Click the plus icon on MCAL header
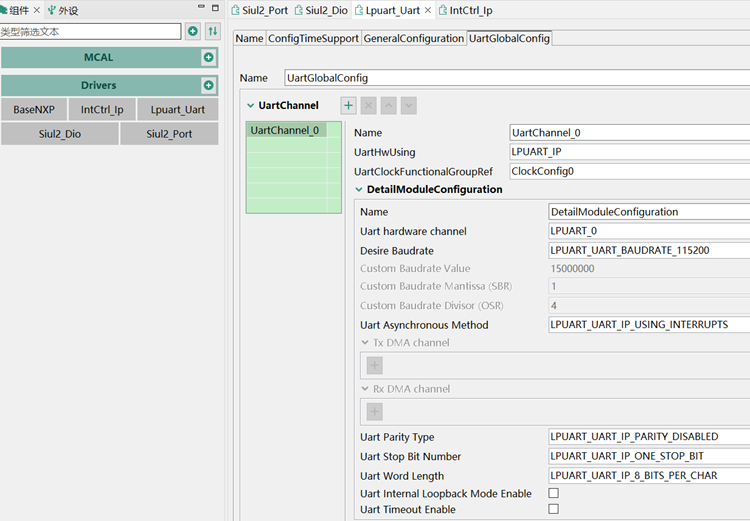The image size is (750, 521). click(209, 57)
